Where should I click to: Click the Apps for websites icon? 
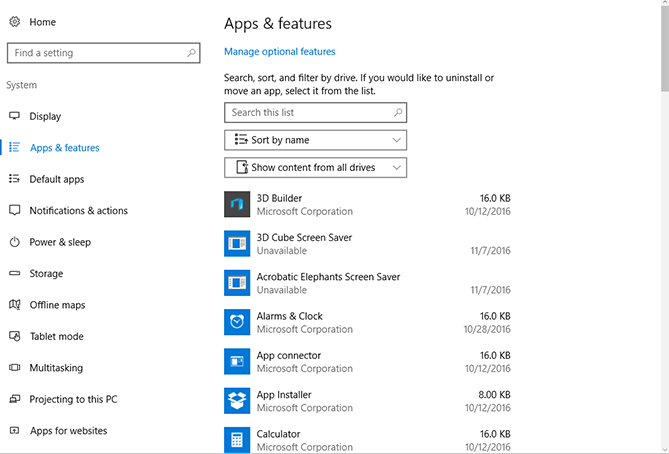tap(15, 431)
